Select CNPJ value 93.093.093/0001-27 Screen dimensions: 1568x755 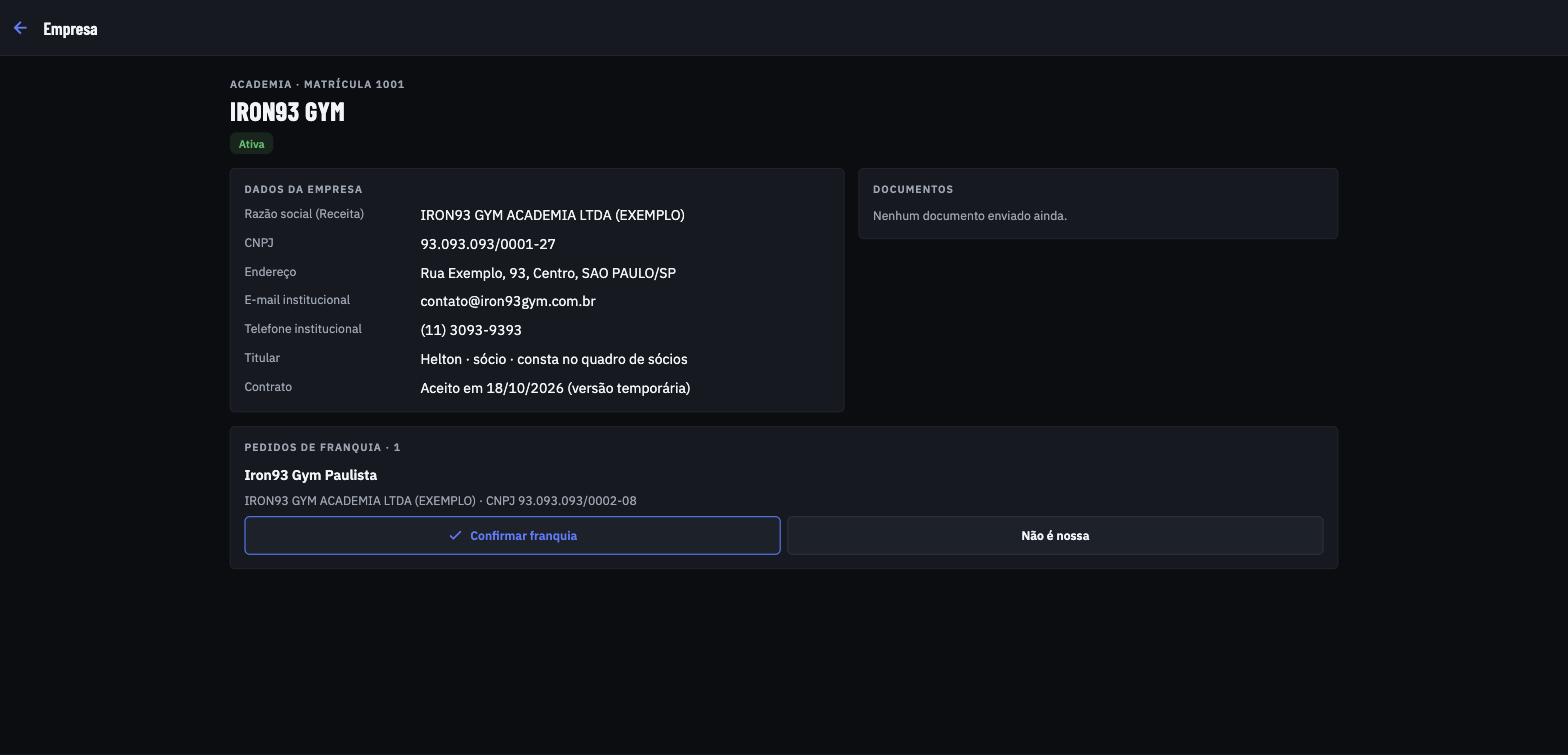point(488,244)
